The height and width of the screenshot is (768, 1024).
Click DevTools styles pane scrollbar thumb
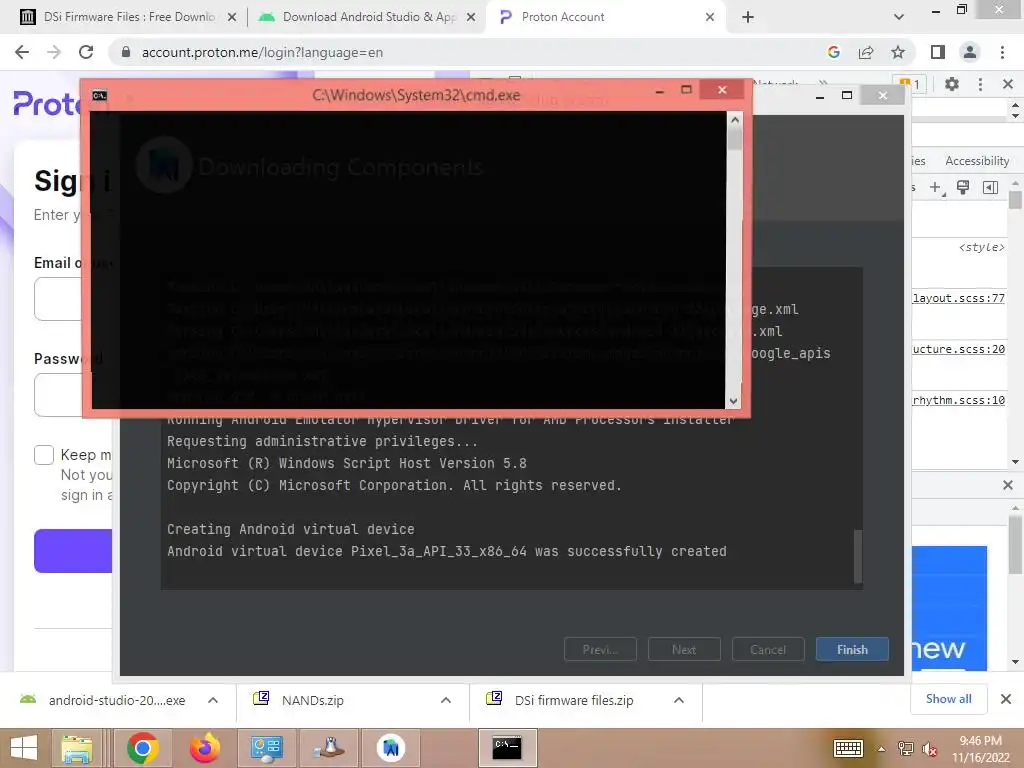click(x=1014, y=199)
